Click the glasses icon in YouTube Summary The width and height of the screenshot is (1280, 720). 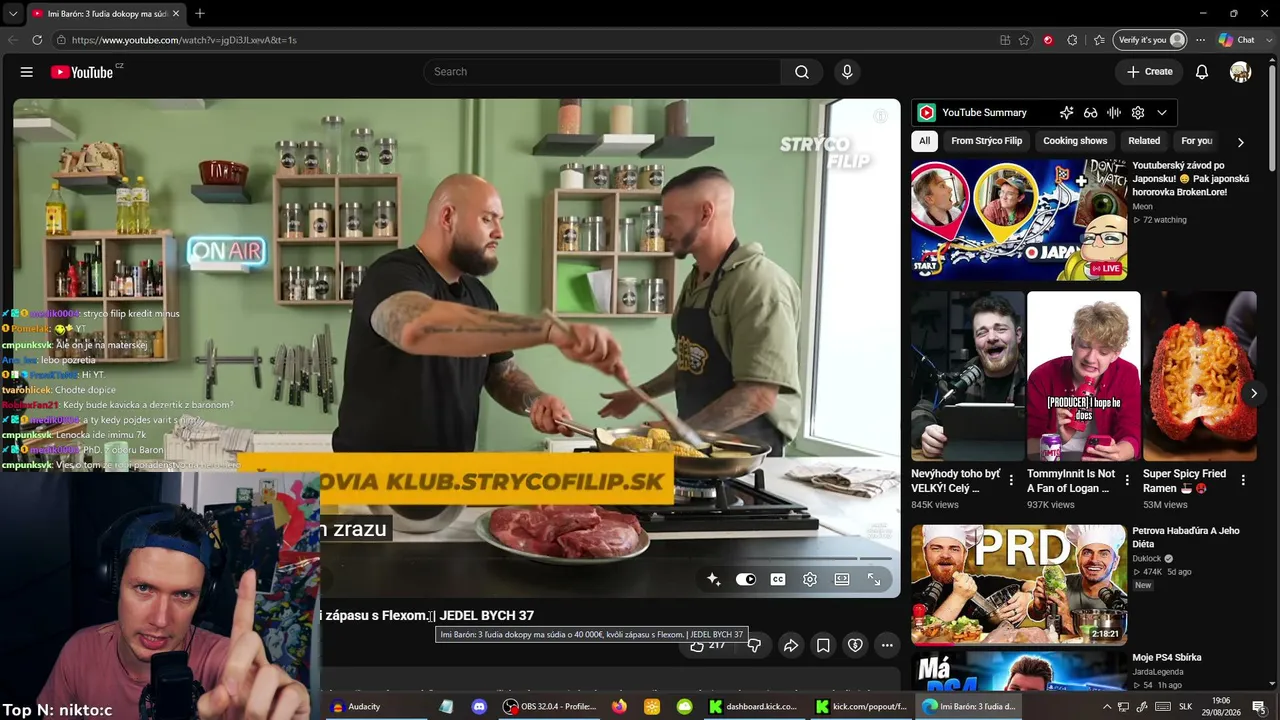tap(1091, 113)
